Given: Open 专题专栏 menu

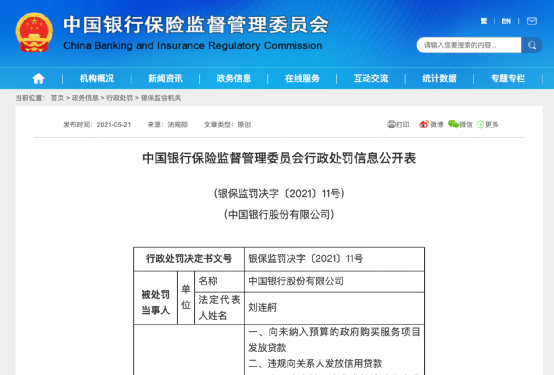Looking at the screenshot, I should click(x=508, y=78).
